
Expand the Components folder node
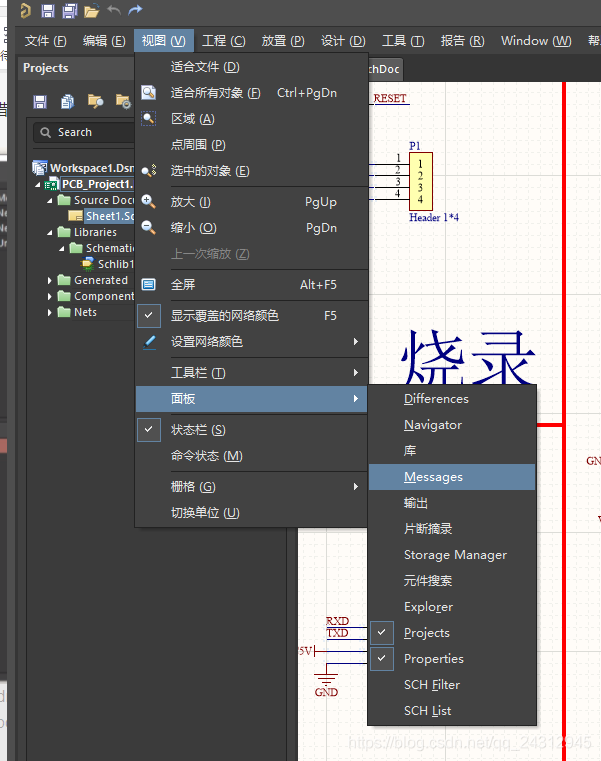[x=50, y=296]
